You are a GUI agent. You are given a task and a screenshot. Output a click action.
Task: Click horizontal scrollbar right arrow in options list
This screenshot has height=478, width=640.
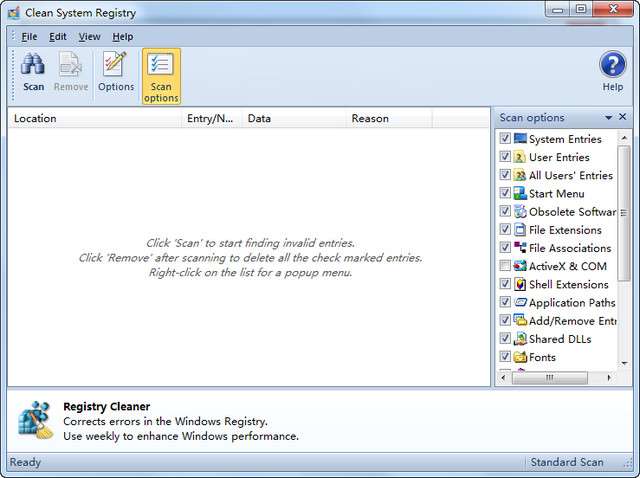609,378
